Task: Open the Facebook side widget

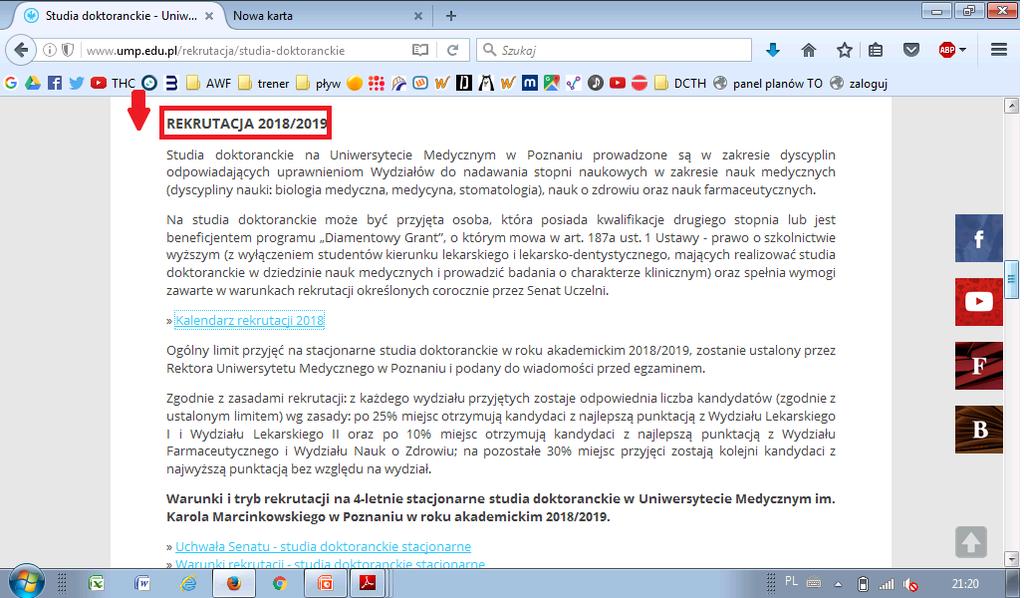Action: (x=978, y=238)
